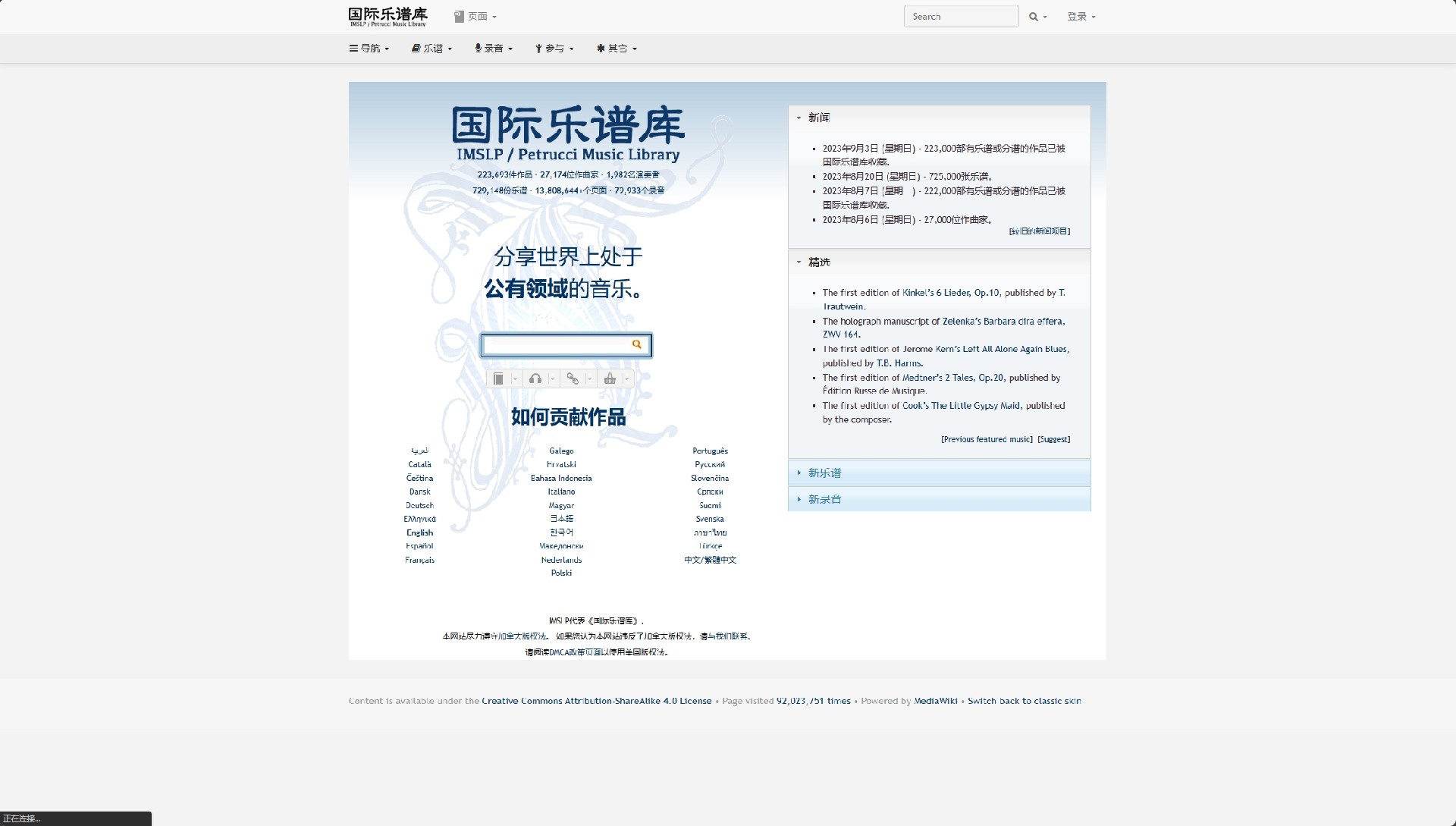Screen dimensions: 1456x826
Task: Click the page icon next to 页面
Action: (x=457, y=15)
